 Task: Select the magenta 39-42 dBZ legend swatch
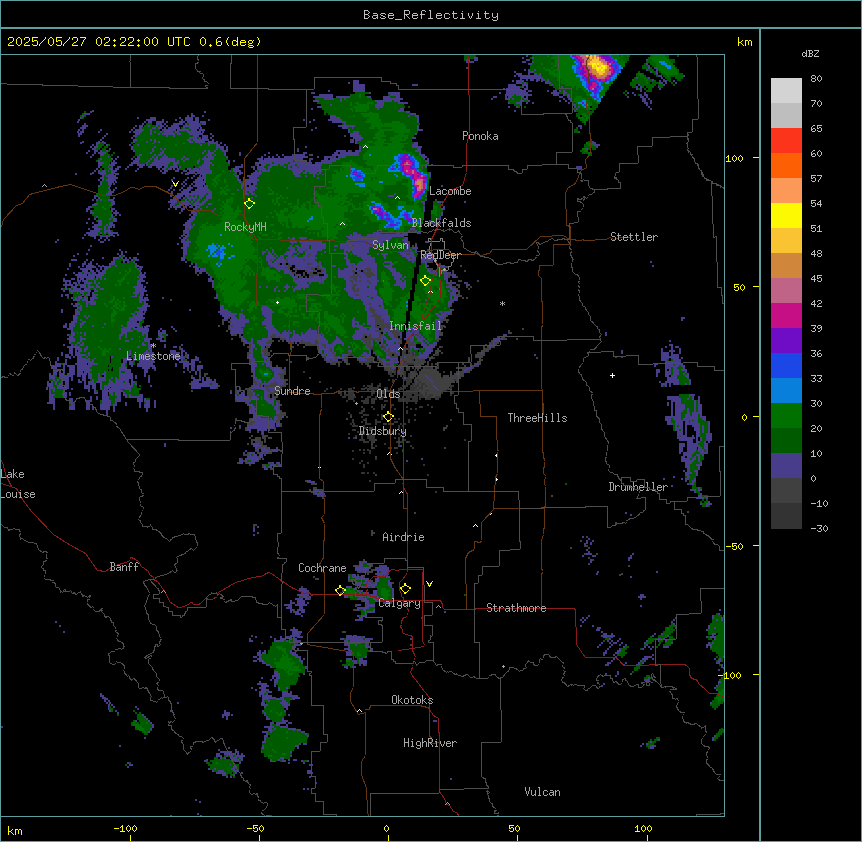786,315
